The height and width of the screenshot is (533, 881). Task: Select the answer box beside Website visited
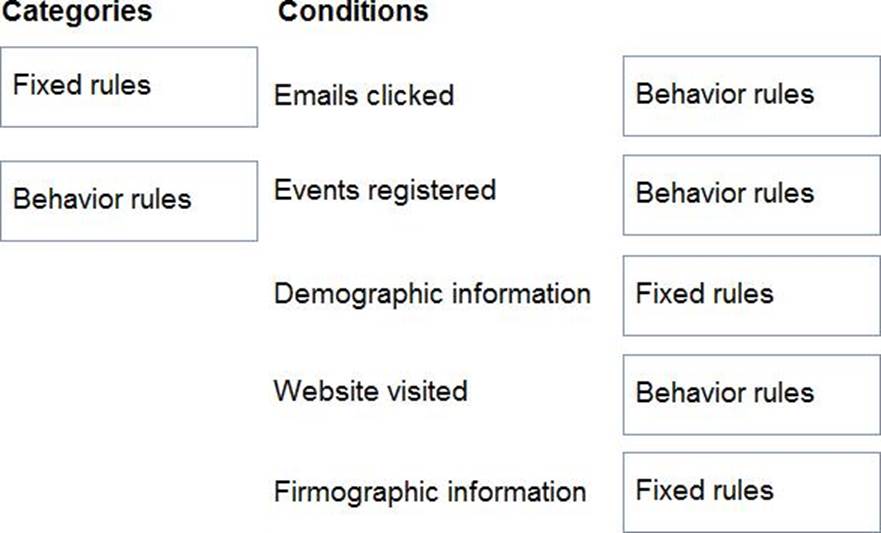point(751,394)
